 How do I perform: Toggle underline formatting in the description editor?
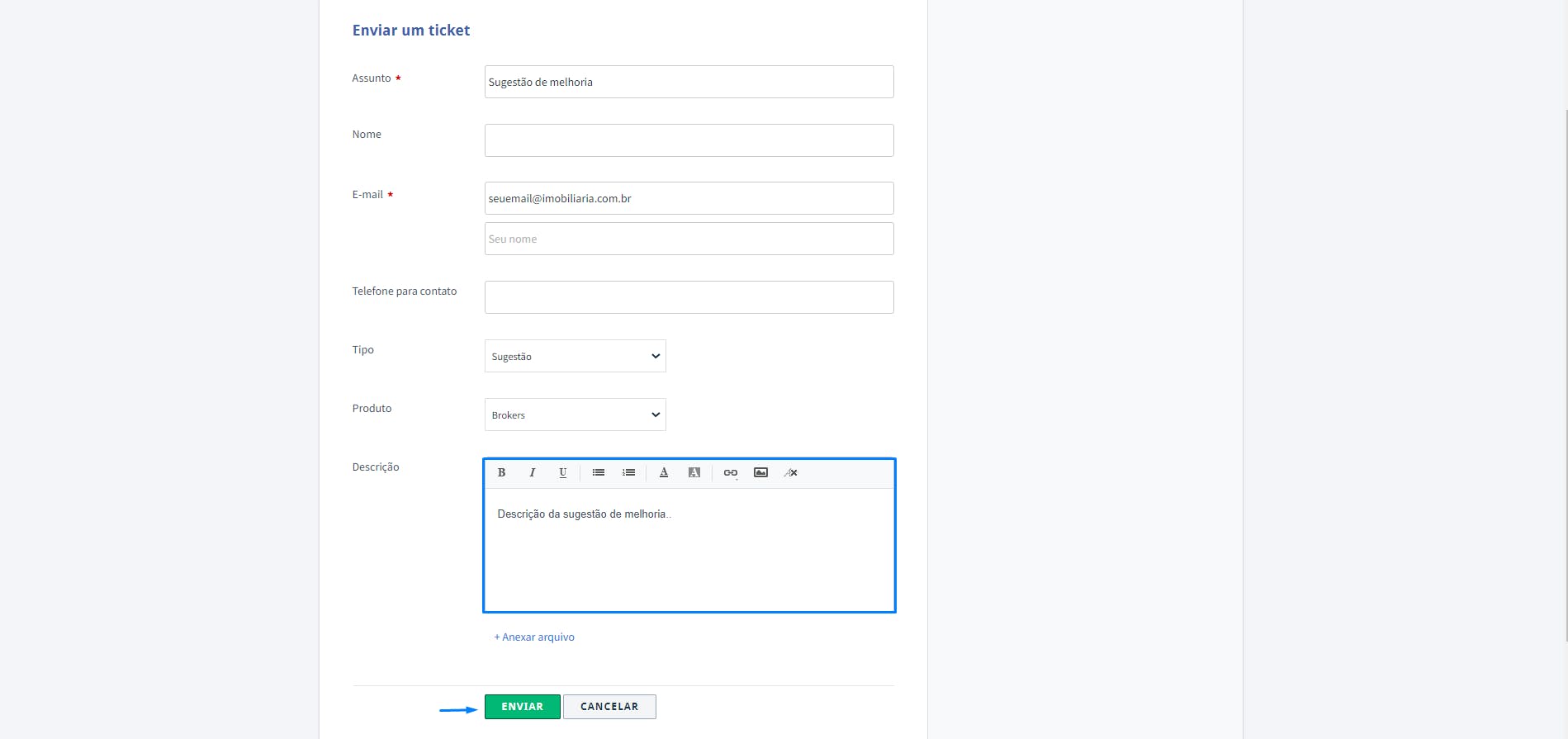(x=563, y=473)
